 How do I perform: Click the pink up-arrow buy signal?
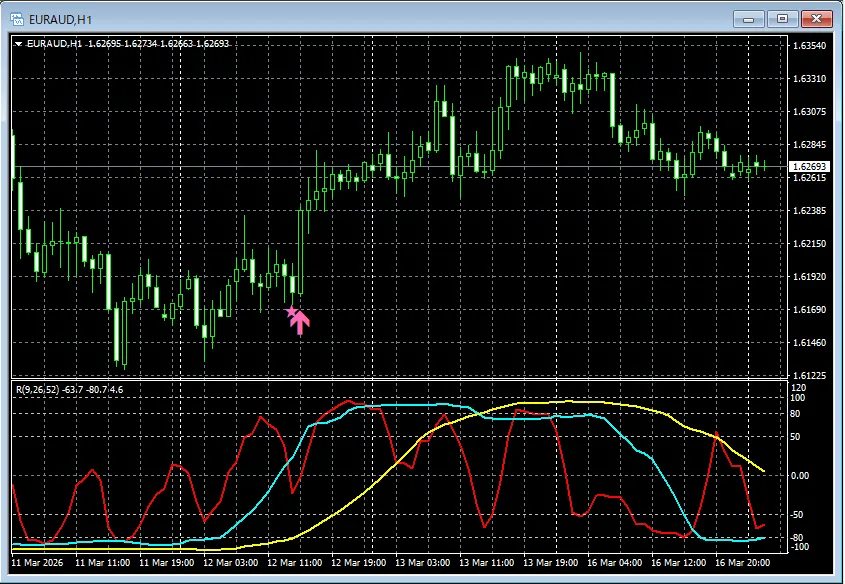click(301, 323)
